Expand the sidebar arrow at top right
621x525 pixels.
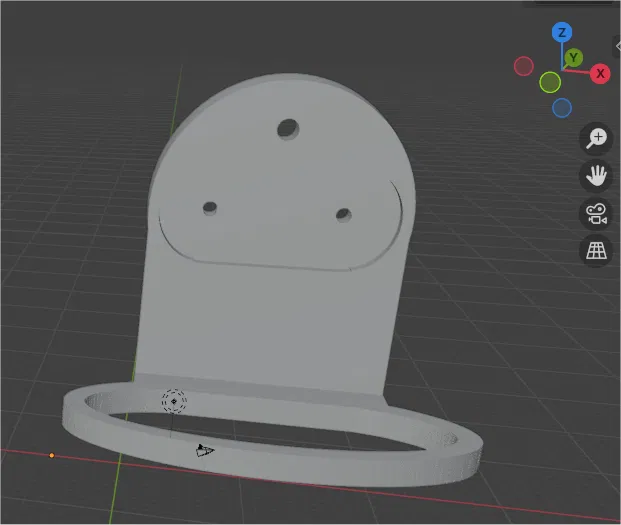[x=618, y=46]
